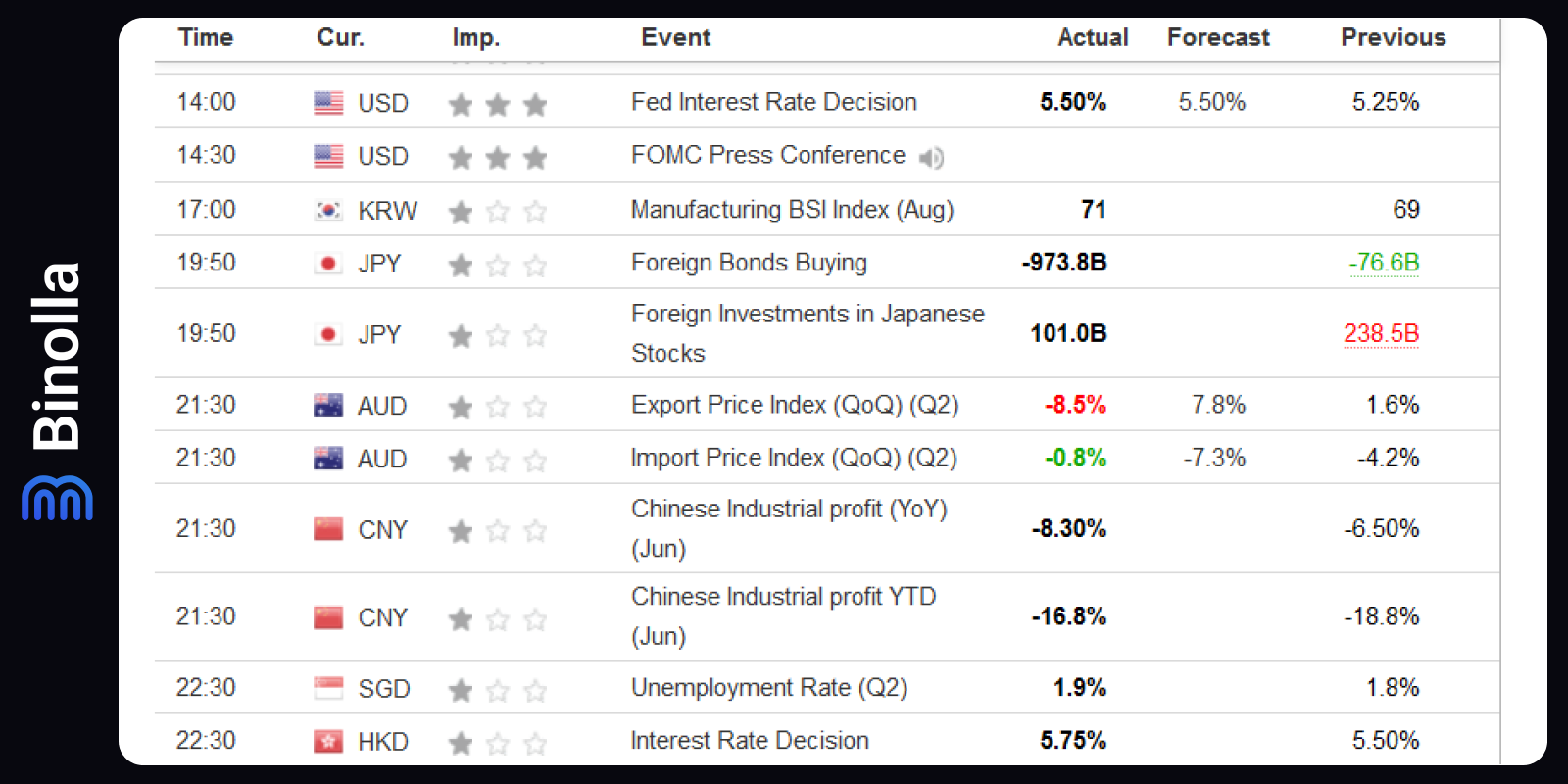Click the Binolla logo icon
Viewport: 1568px width, 784px height.
(57, 498)
